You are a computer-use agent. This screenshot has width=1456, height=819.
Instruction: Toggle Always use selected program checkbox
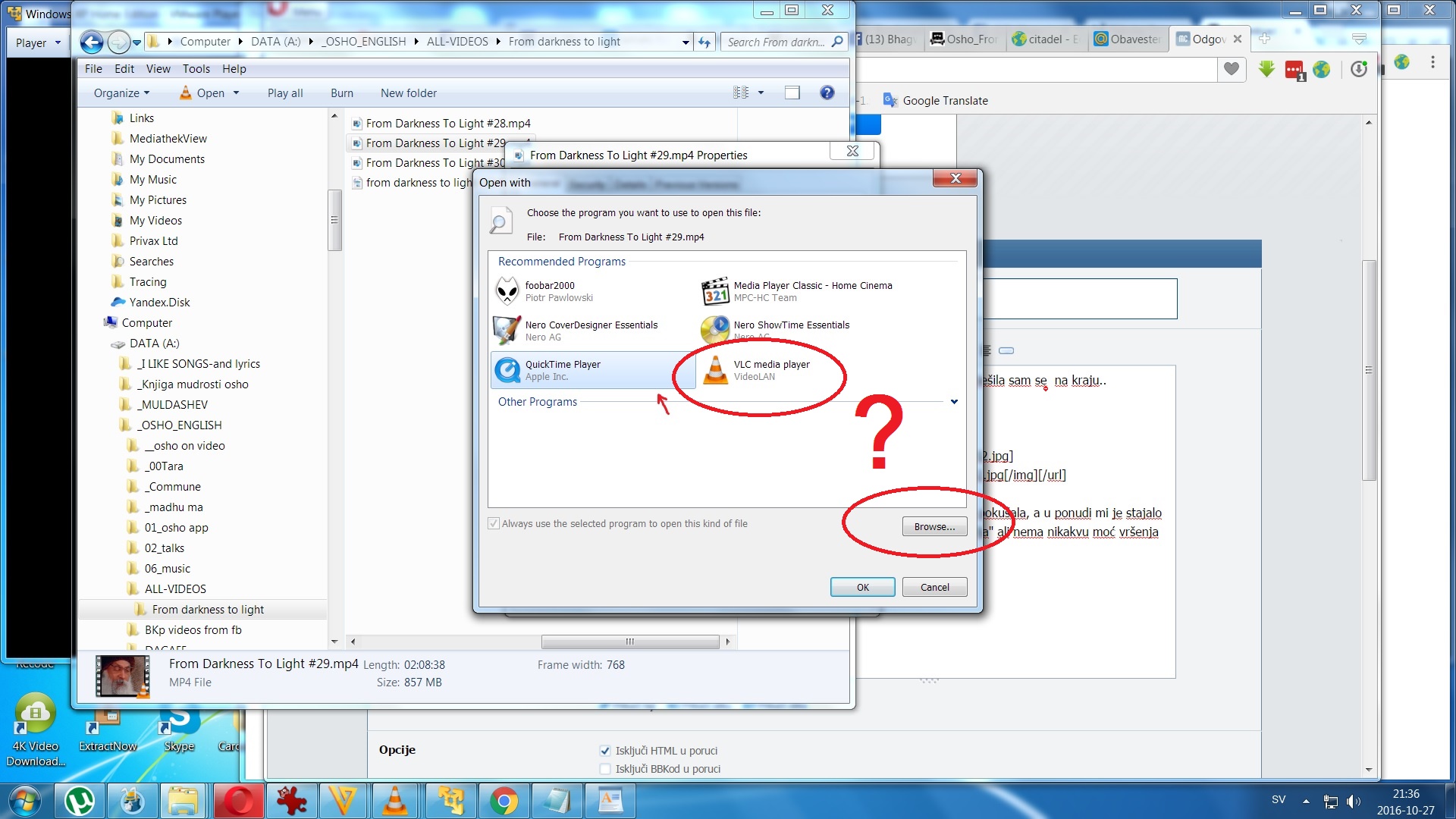pos(494,524)
